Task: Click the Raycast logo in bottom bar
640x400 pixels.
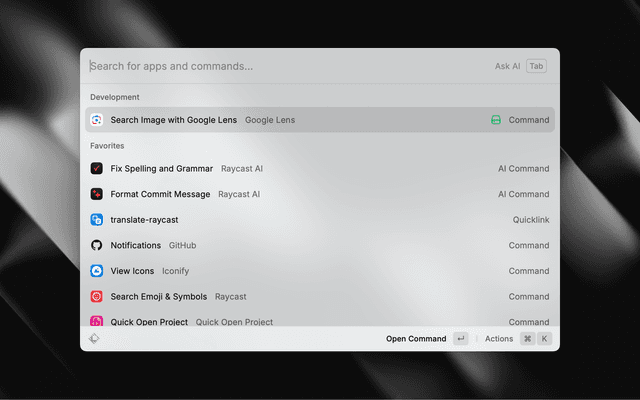Action: click(94, 339)
